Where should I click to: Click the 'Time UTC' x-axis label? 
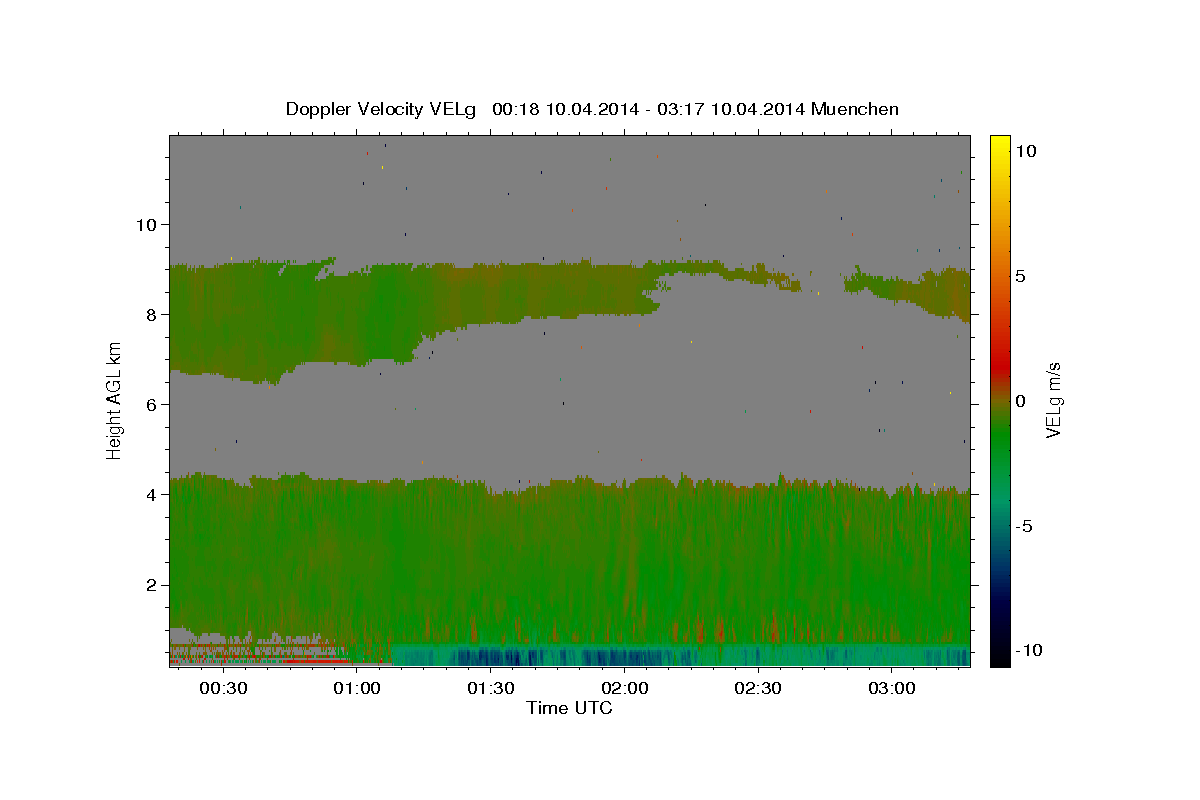point(569,708)
